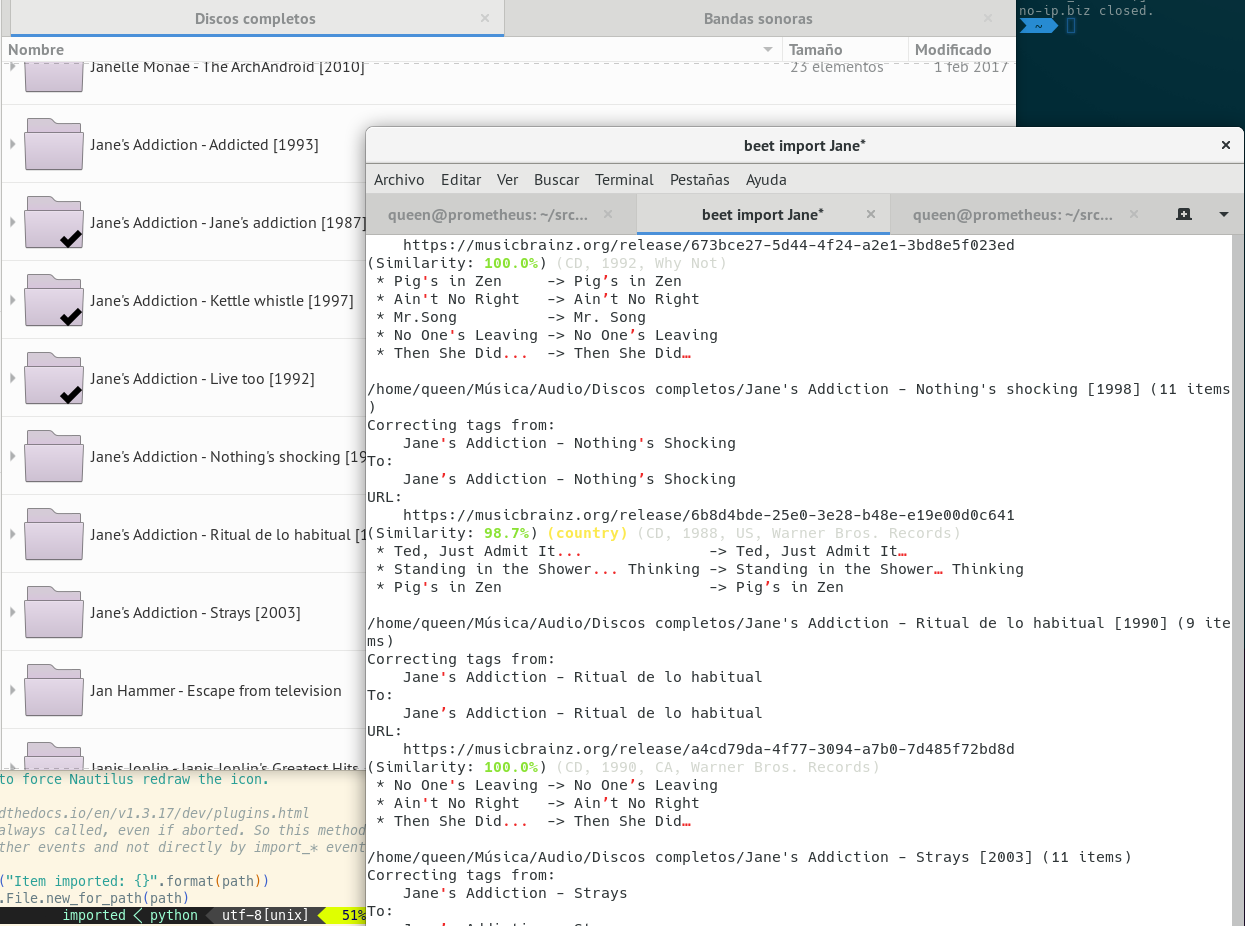Click "Jane's Addiction - Addicted [1993]" folder name
The width and height of the screenshot is (1245, 926).
point(204,145)
